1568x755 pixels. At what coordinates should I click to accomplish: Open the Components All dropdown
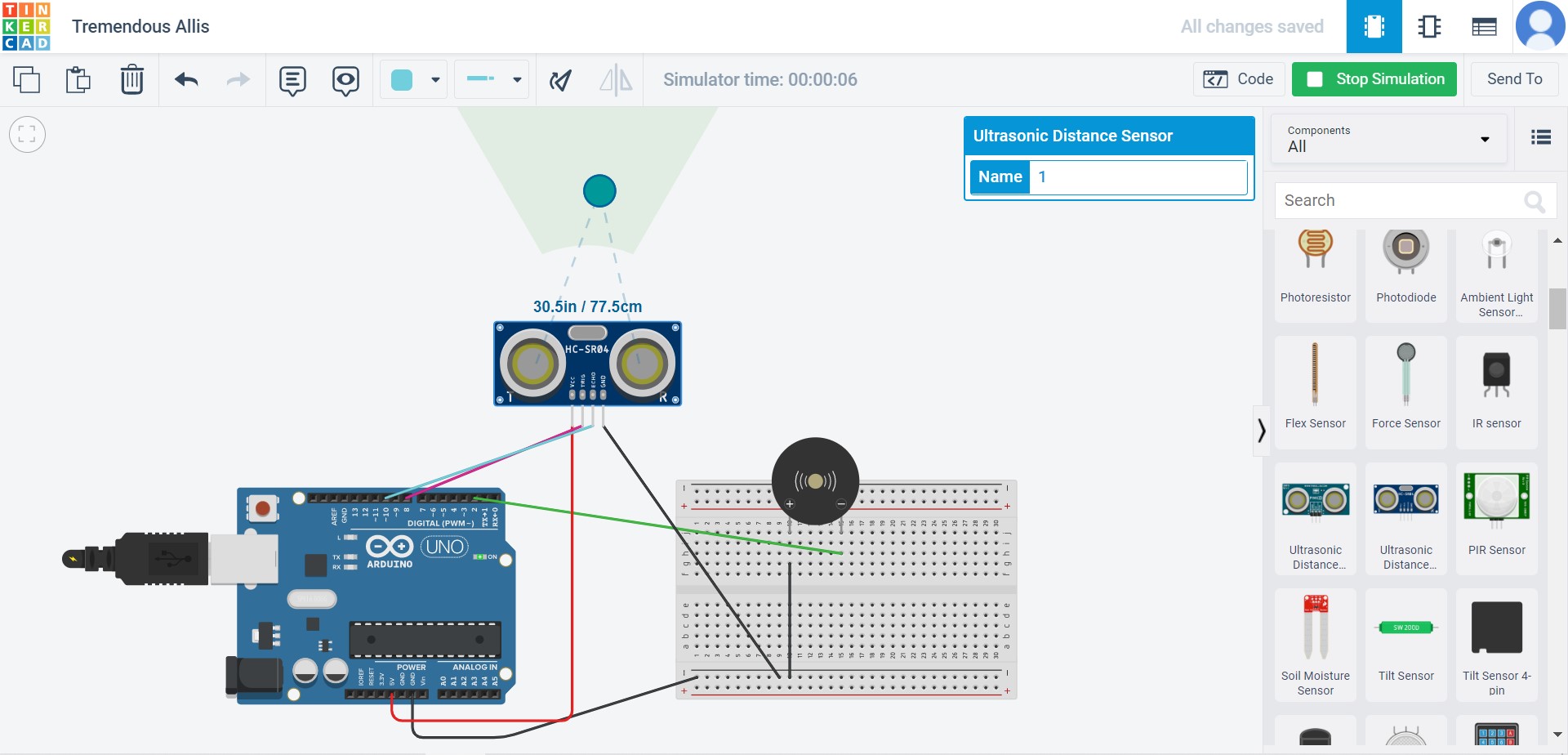(x=1388, y=139)
